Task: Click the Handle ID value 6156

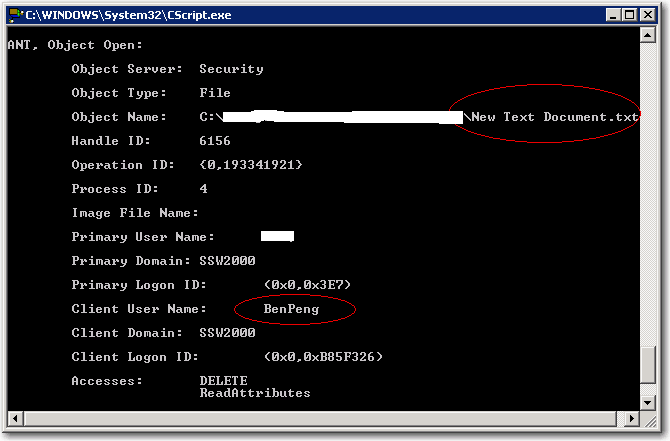Action: (x=215, y=141)
